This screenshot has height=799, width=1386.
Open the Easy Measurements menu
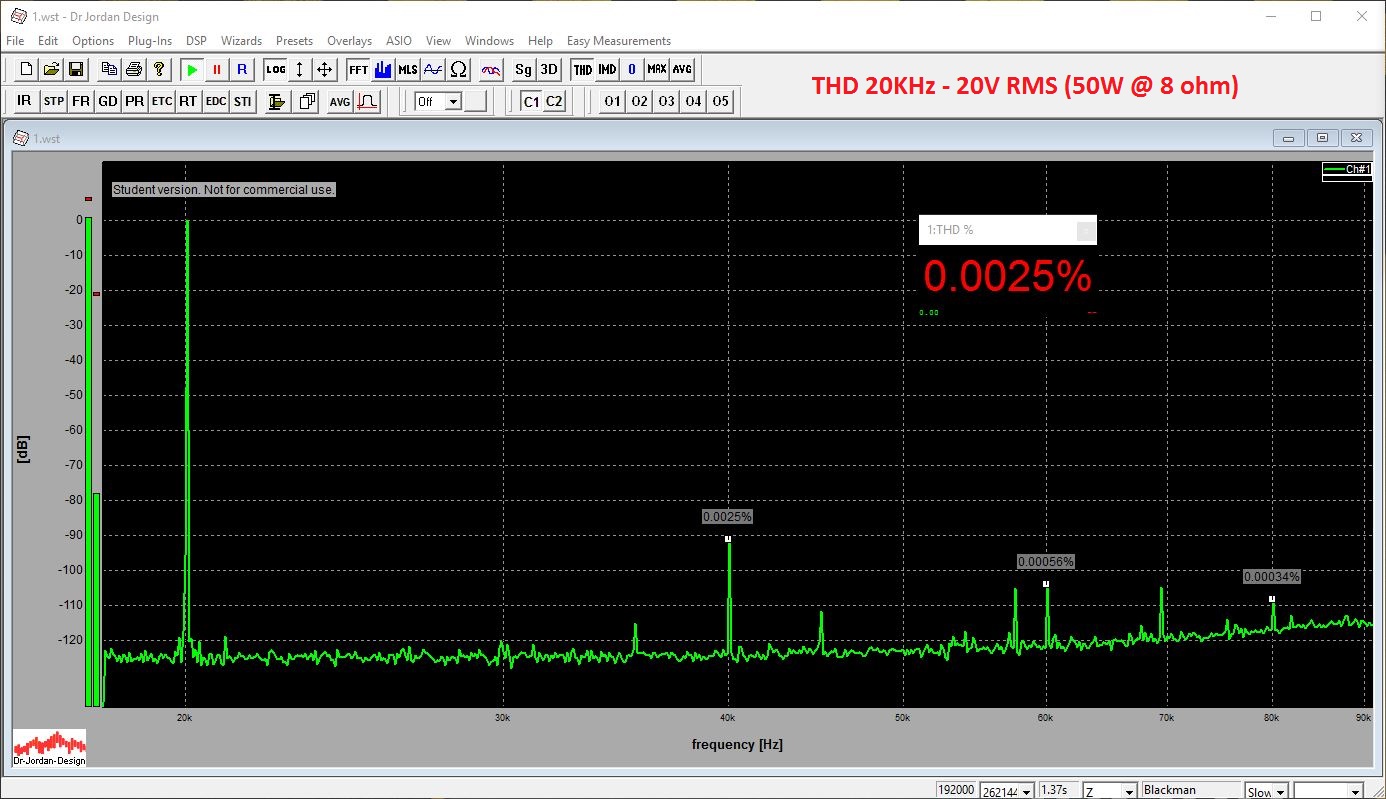(618, 41)
